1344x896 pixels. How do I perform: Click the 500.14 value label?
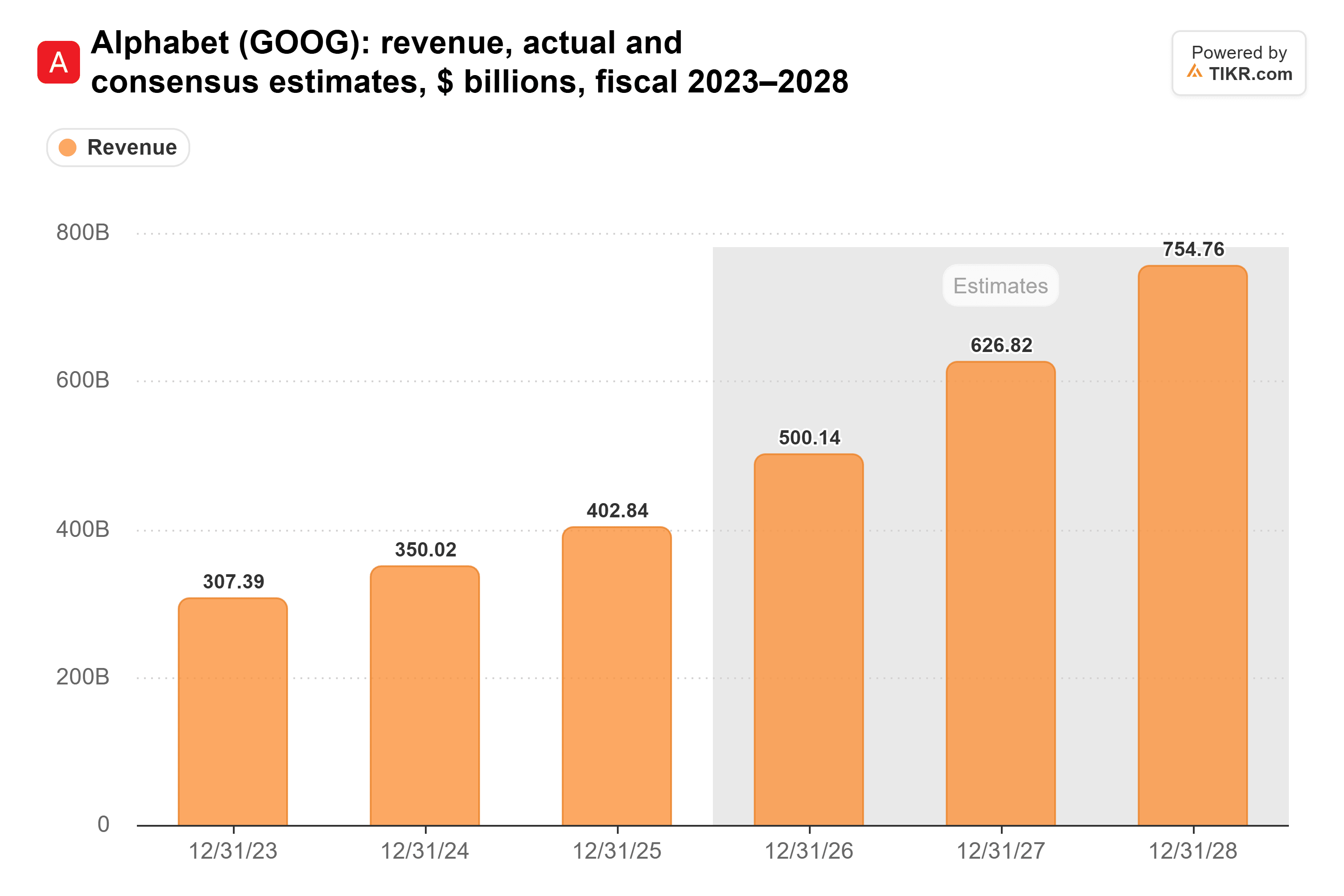click(810, 438)
